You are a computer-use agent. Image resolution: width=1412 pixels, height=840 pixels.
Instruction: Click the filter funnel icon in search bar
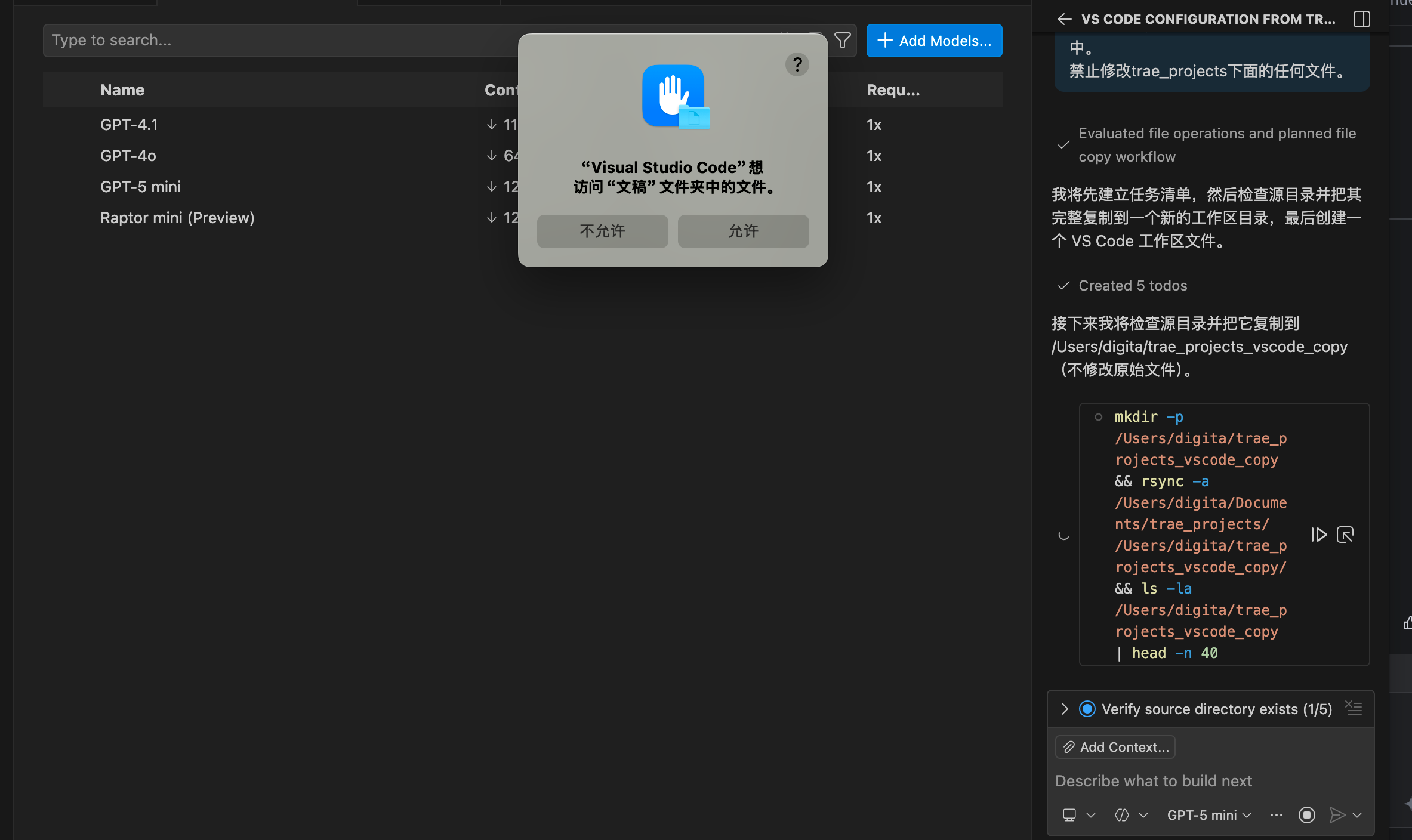[842, 40]
